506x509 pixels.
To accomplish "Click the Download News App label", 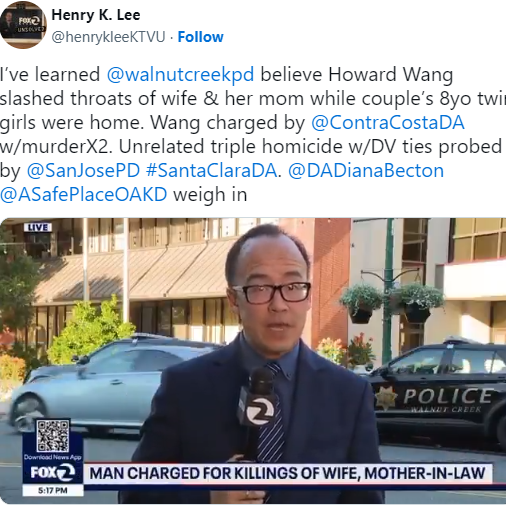I will (53, 457).
